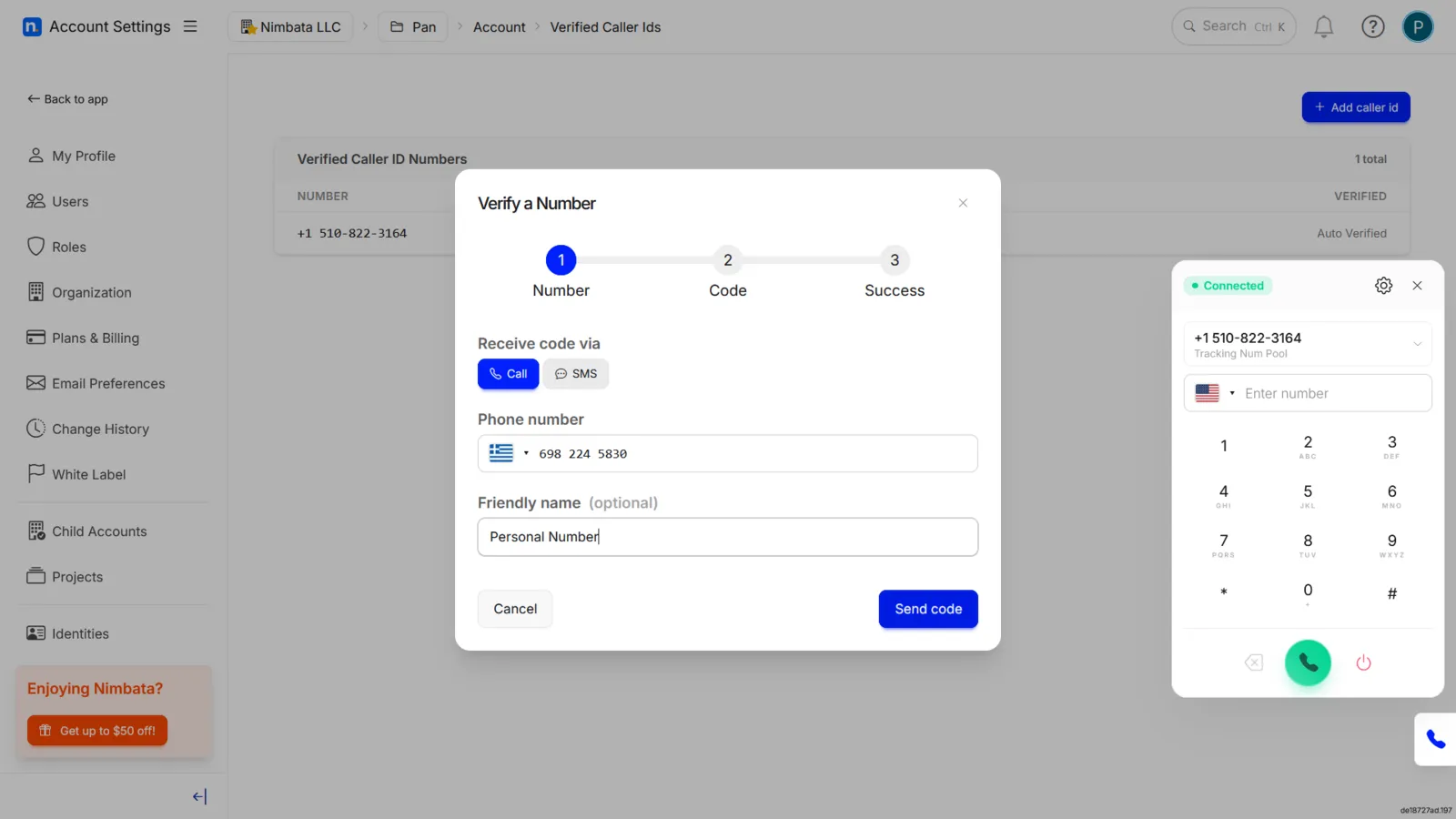Click Send code button

coord(928,609)
